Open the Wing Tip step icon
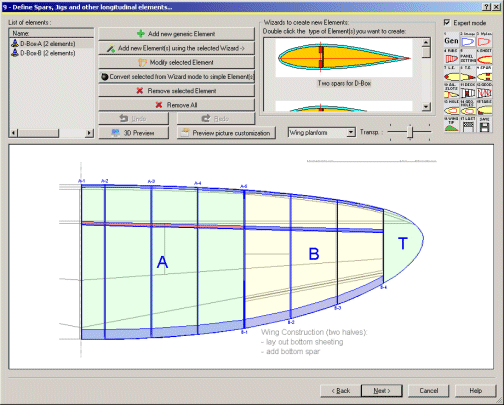The width and height of the screenshot is (504, 405). point(451,124)
